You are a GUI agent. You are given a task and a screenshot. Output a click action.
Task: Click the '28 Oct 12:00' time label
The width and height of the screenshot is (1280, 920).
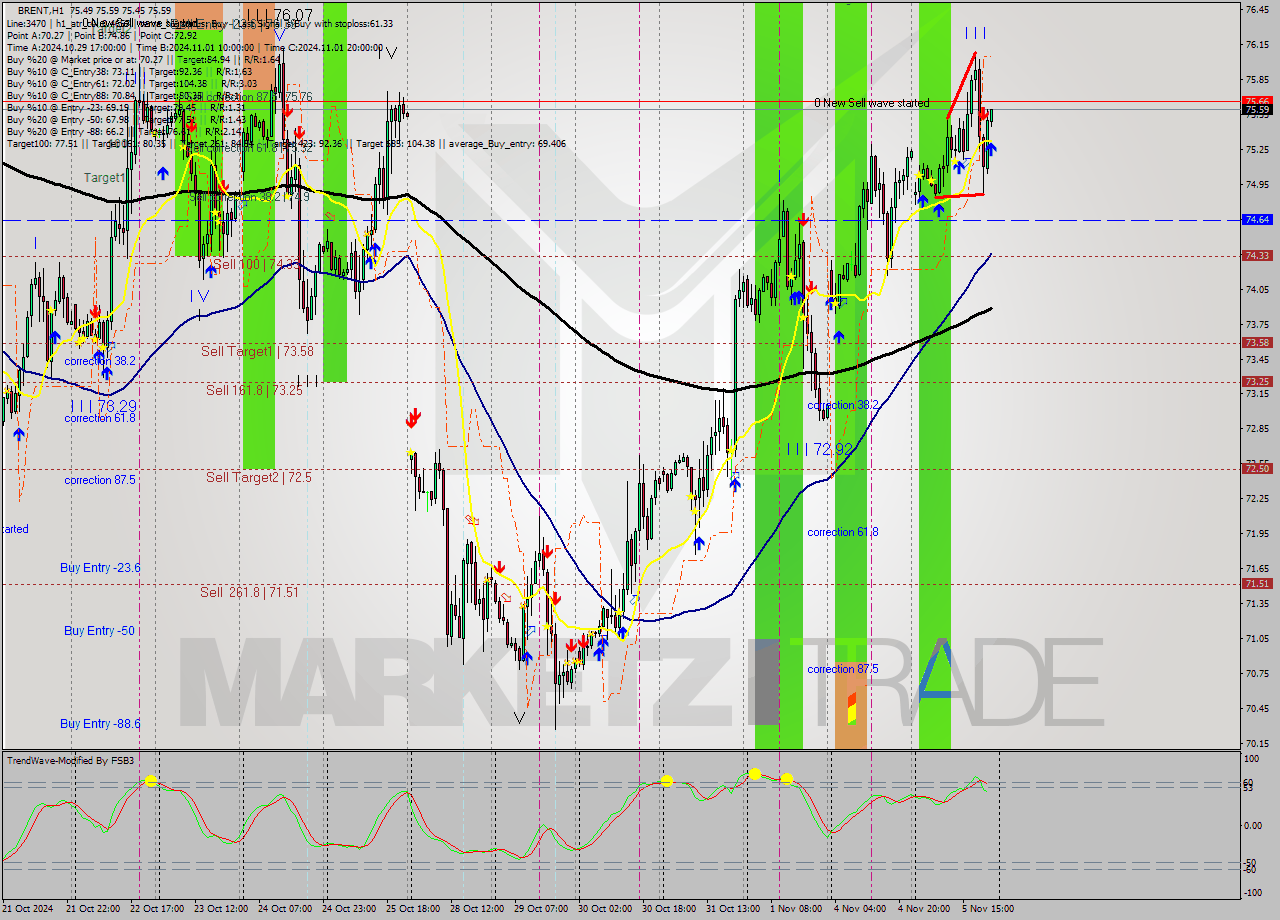pyautogui.click(x=479, y=909)
